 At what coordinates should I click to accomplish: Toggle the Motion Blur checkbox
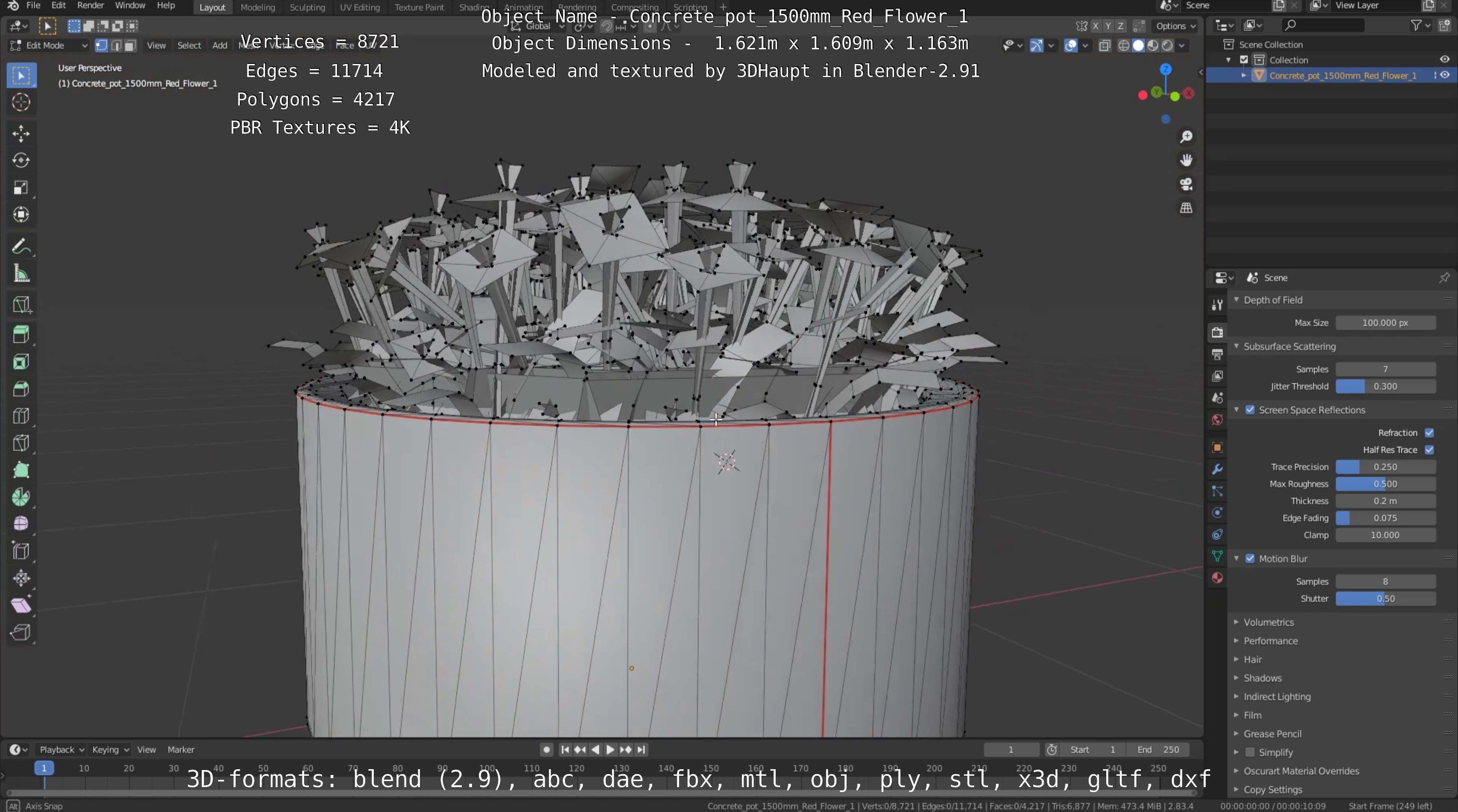1250,559
